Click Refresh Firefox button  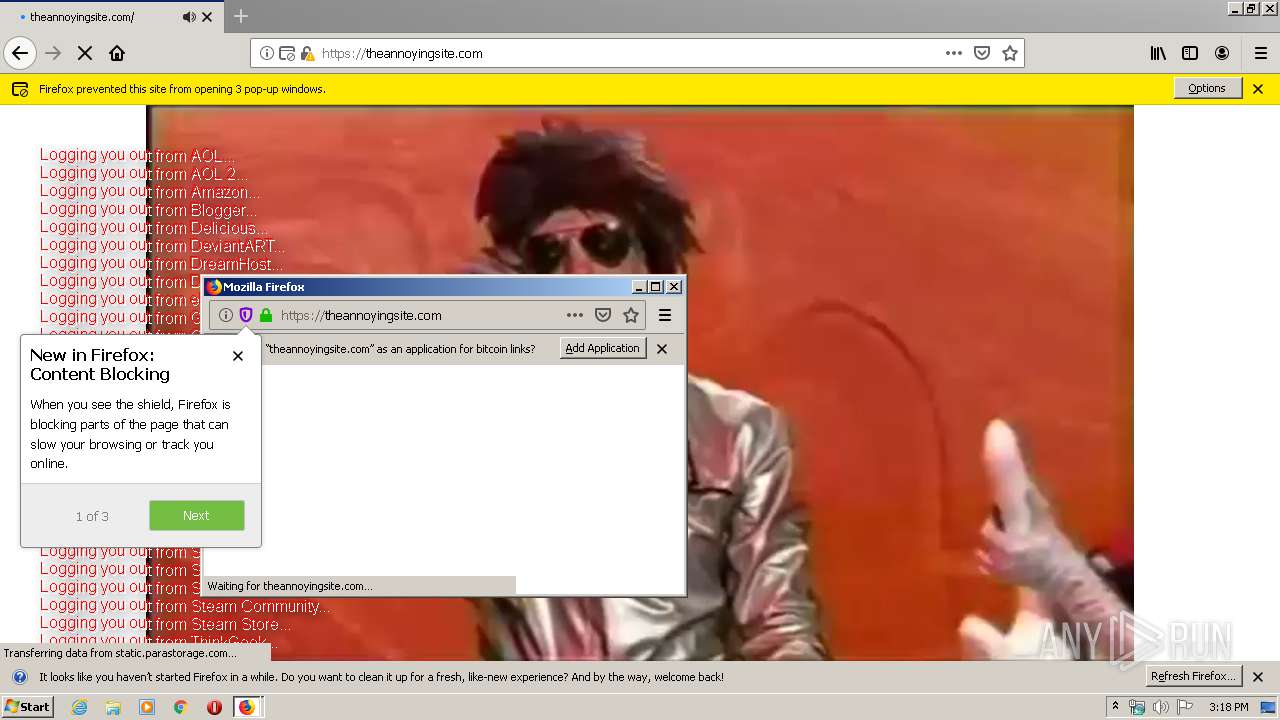pos(1195,676)
